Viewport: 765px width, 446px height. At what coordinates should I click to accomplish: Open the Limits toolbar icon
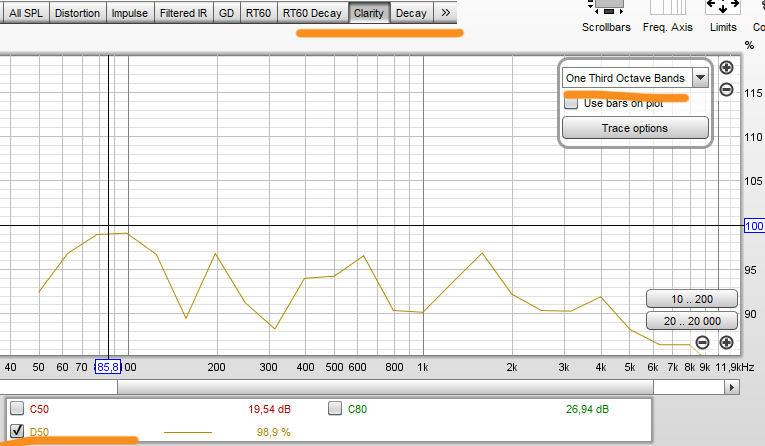(x=723, y=16)
